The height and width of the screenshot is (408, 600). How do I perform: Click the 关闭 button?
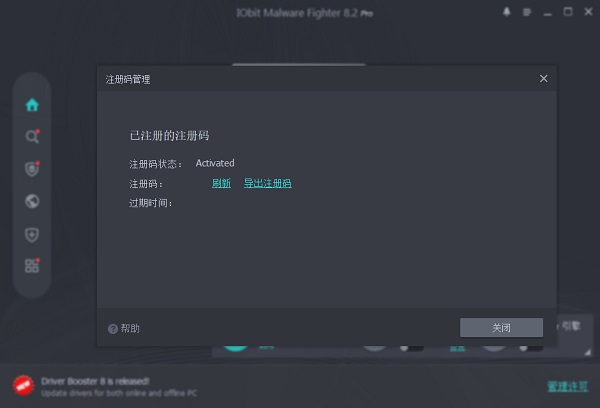point(501,328)
